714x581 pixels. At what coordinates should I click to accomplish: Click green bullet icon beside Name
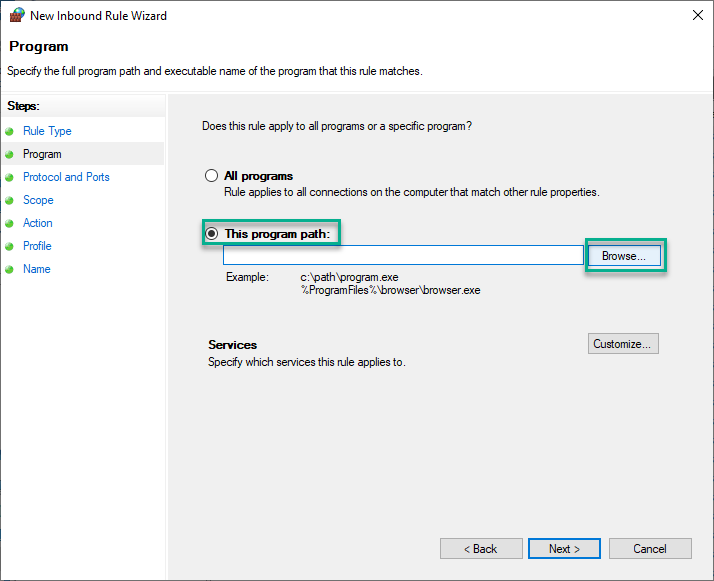point(9,270)
